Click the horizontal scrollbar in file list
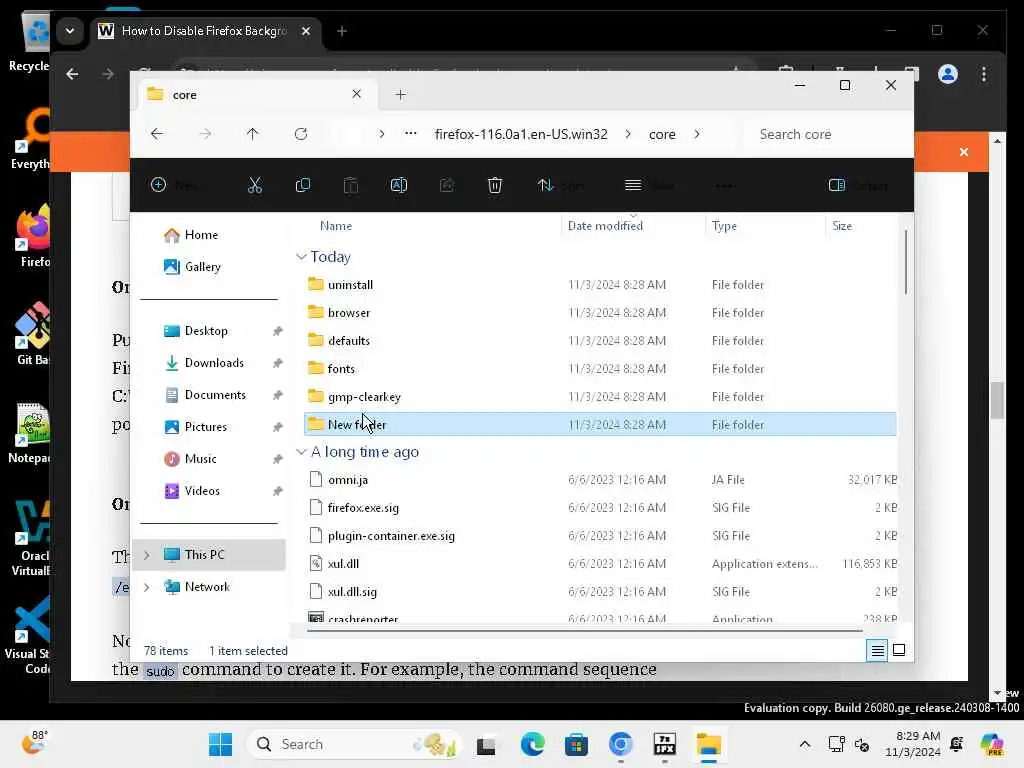The height and width of the screenshot is (768, 1024). click(x=584, y=631)
